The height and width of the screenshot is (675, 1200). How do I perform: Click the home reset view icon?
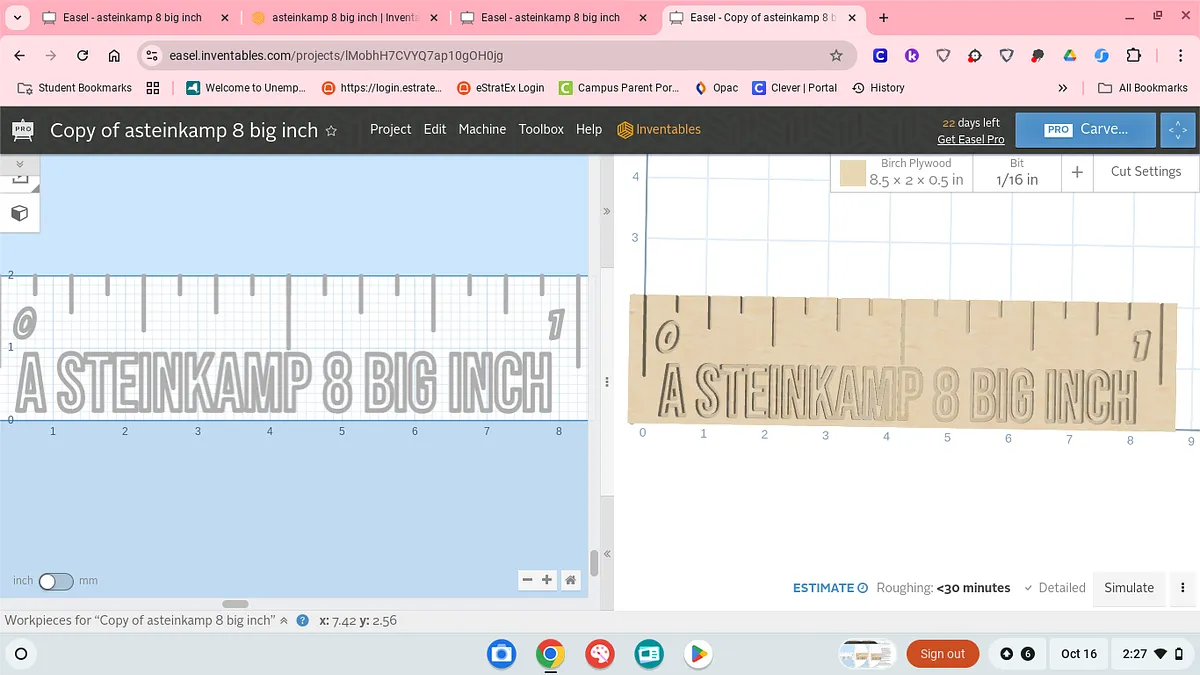pos(570,580)
